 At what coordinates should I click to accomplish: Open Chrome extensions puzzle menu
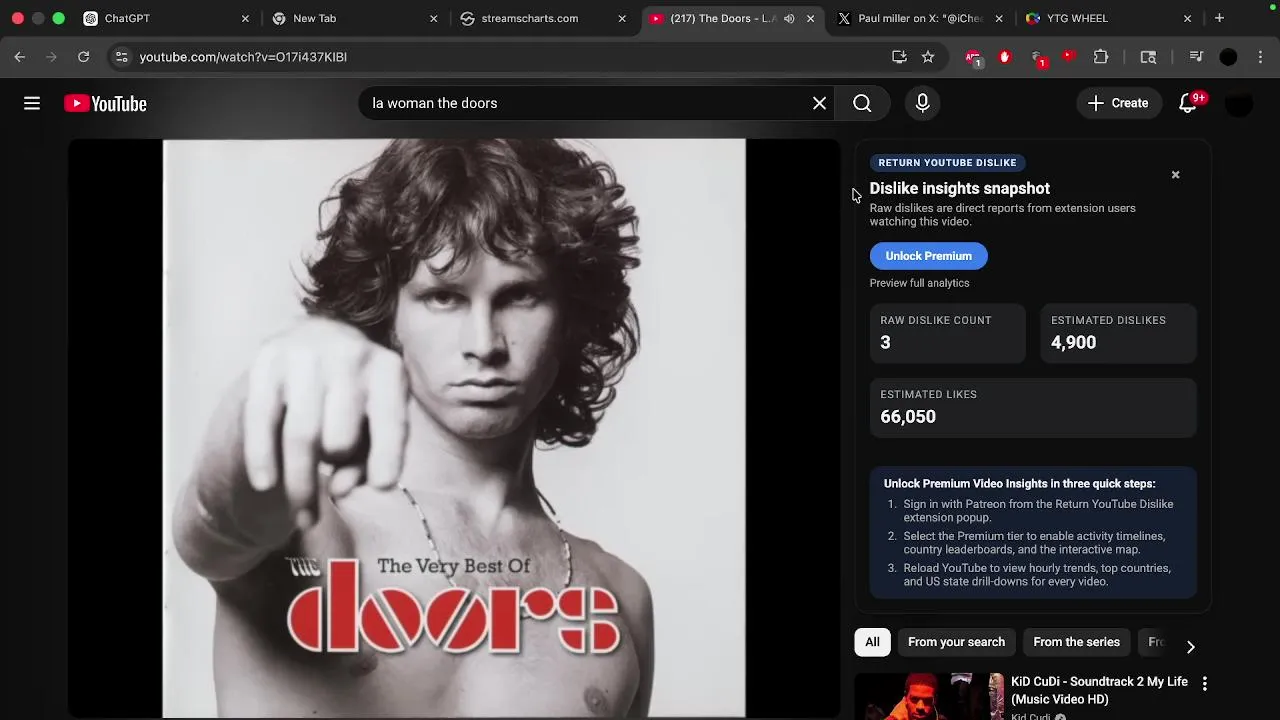pyautogui.click(x=1101, y=57)
